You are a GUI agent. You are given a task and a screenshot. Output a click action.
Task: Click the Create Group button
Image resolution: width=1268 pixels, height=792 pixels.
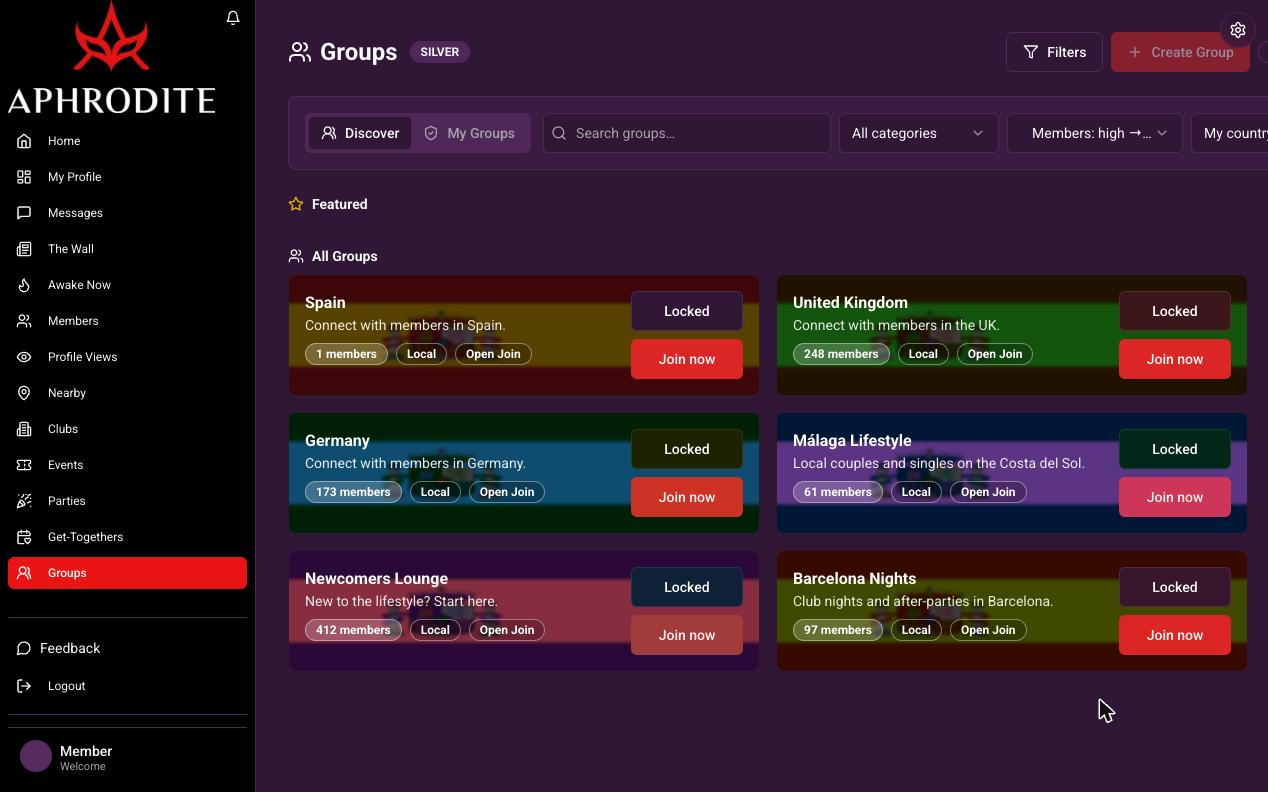1180,52
